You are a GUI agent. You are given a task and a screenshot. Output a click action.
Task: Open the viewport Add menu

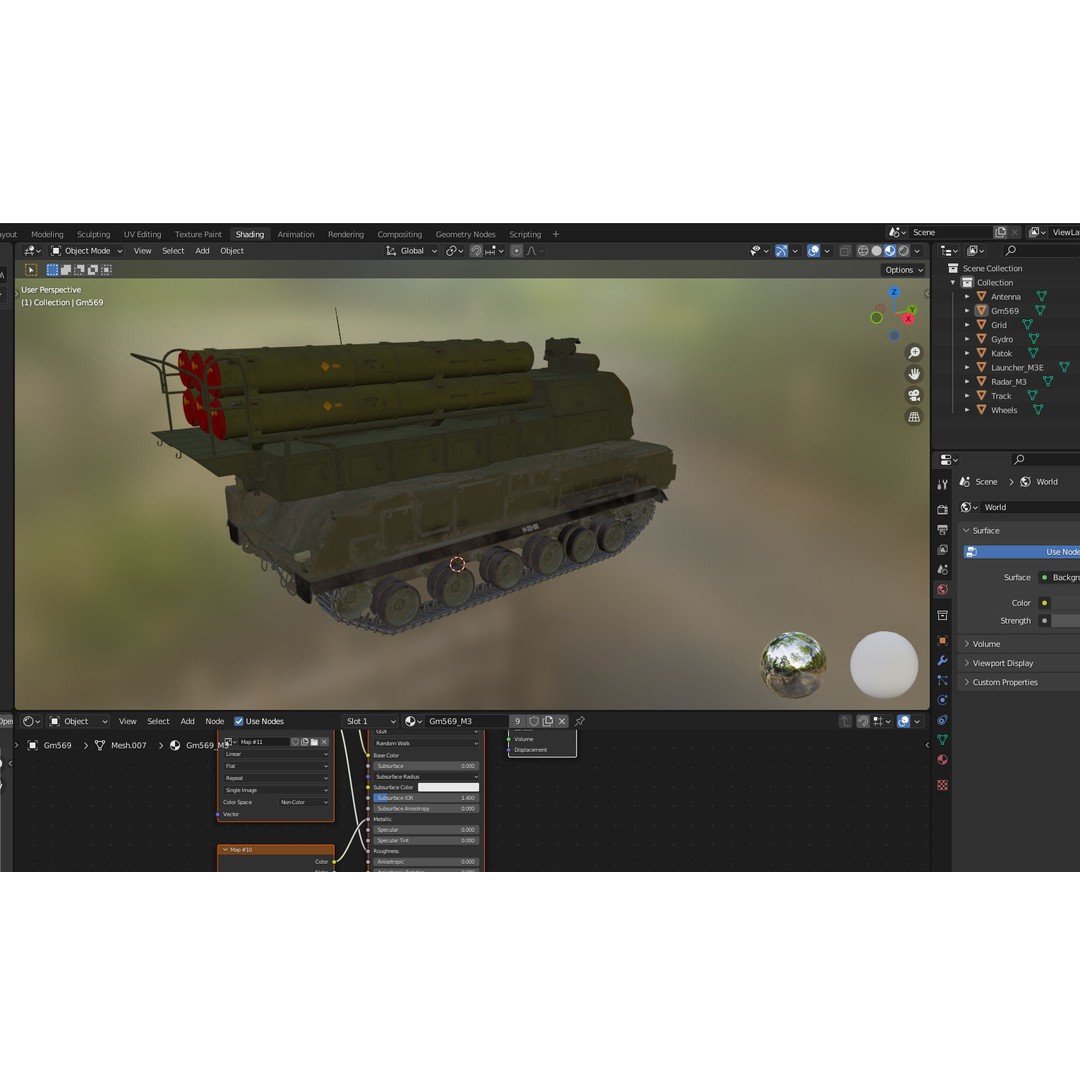pyautogui.click(x=202, y=251)
